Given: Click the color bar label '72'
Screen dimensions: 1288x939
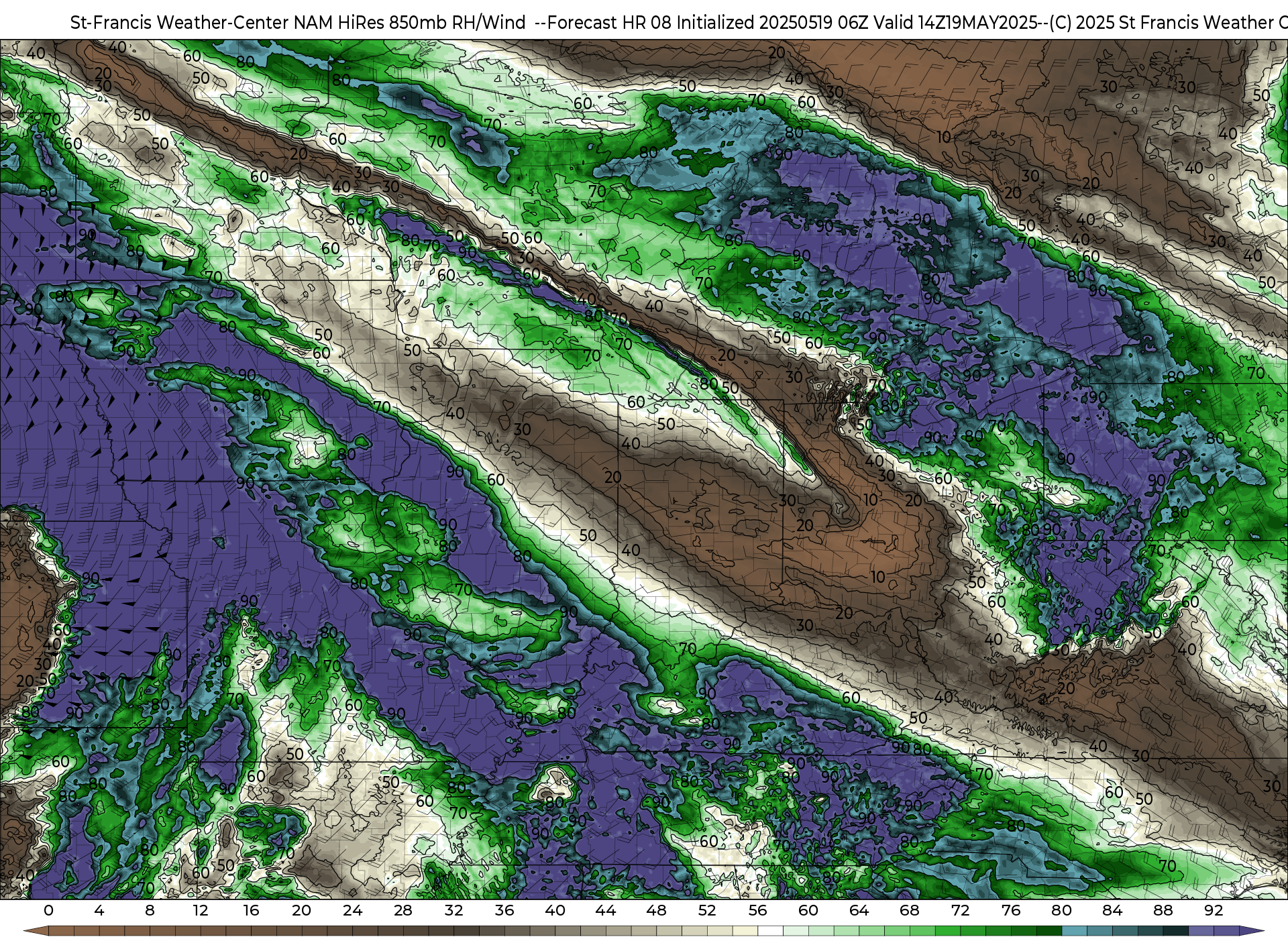Looking at the screenshot, I should click(x=960, y=910).
